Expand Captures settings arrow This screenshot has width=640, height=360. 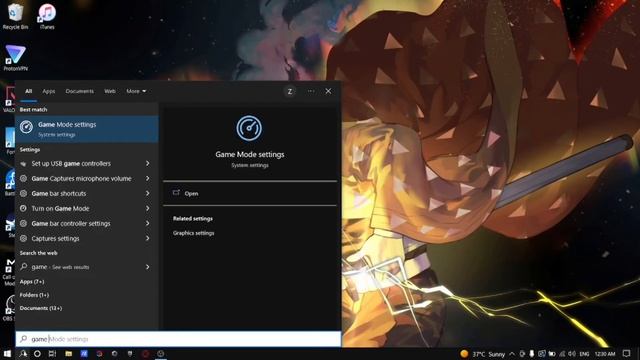(x=147, y=238)
